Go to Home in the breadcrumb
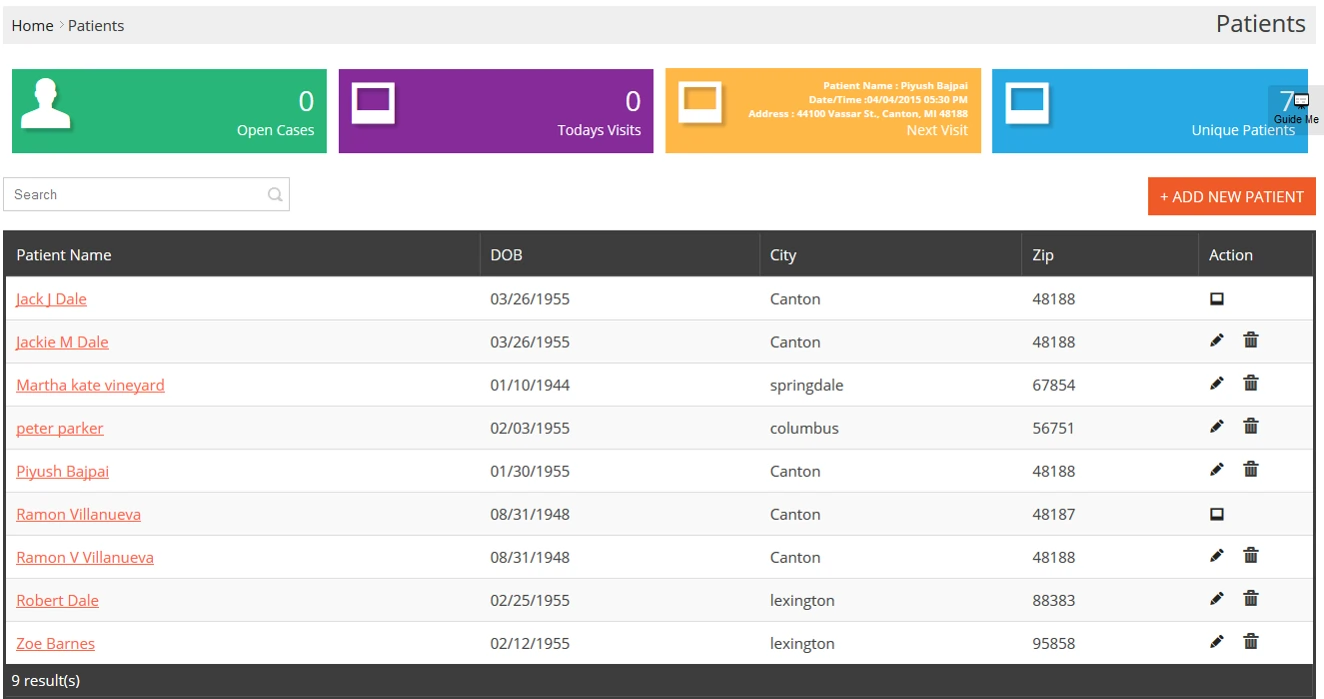1324x699 pixels. 32,26
